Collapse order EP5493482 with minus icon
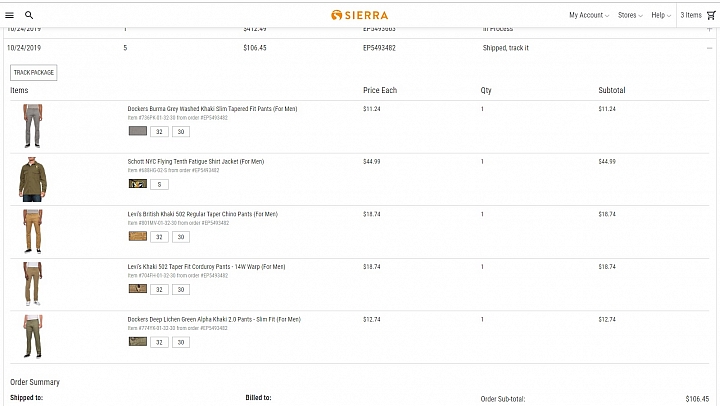The width and height of the screenshot is (720, 406). 709,48
